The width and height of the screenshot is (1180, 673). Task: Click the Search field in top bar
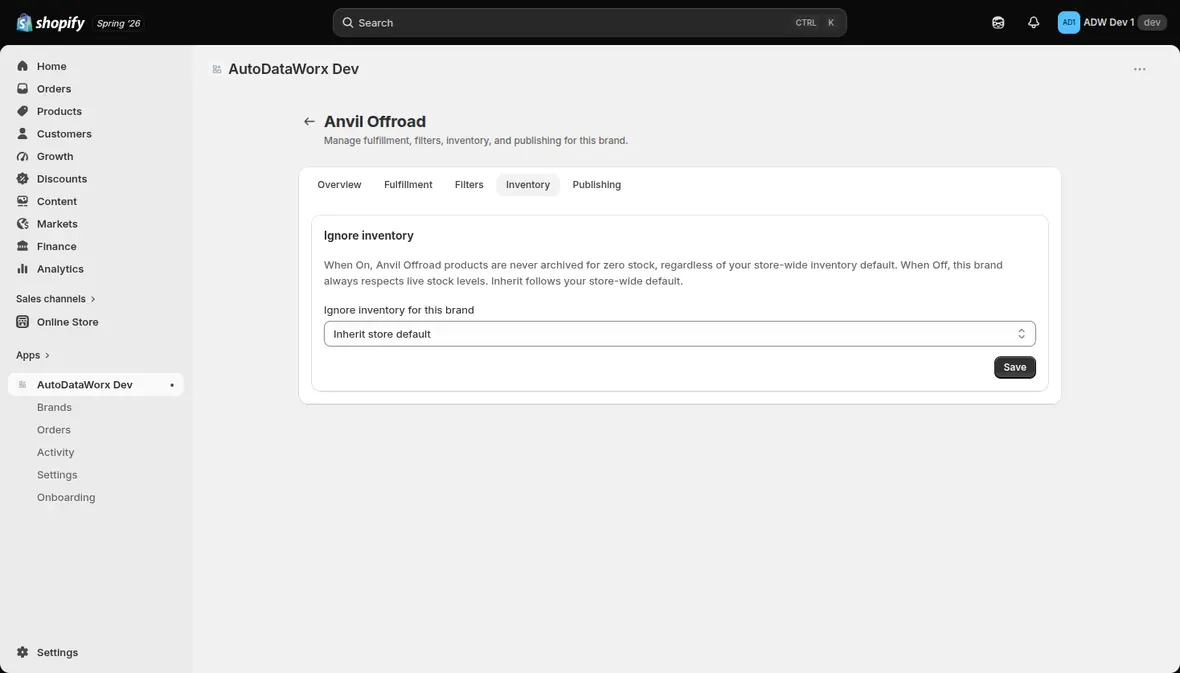coord(589,23)
